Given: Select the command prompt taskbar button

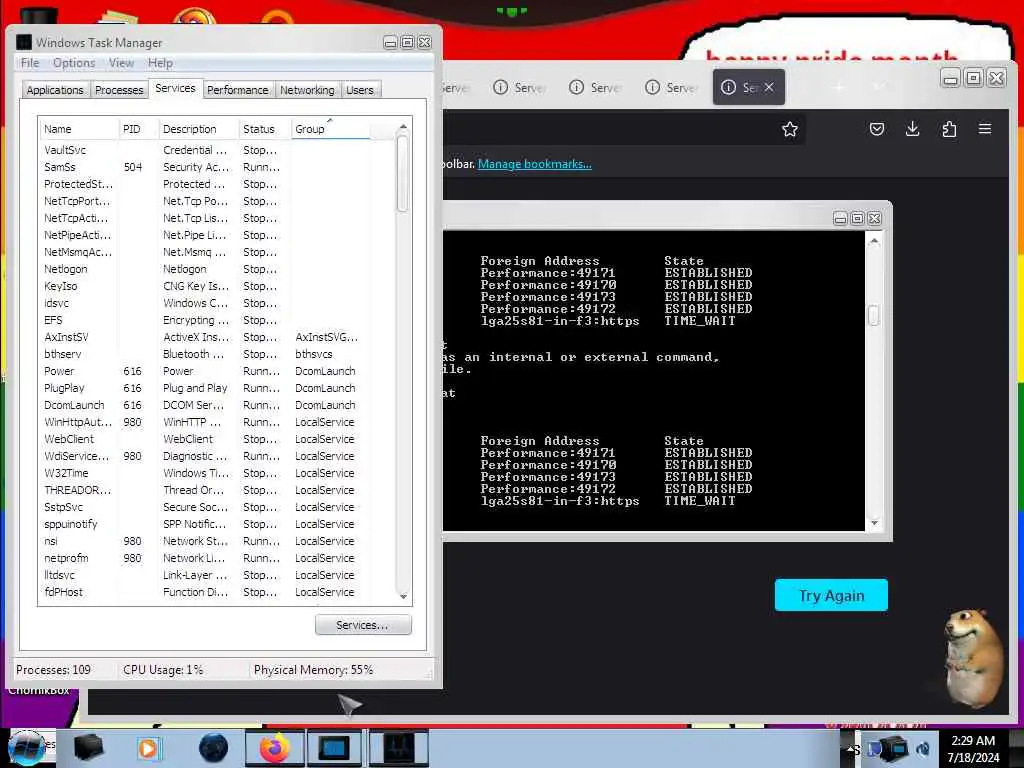Looking at the screenshot, I should coord(334,748).
